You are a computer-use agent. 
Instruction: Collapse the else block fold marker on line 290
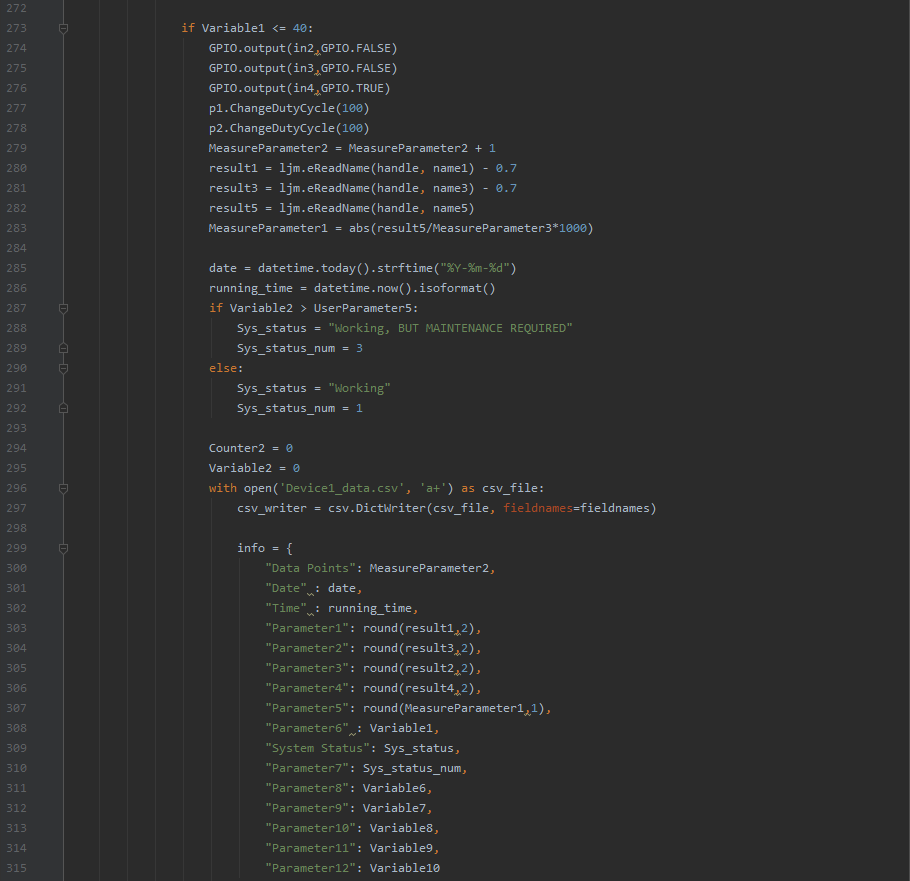(x=64, y=368)
